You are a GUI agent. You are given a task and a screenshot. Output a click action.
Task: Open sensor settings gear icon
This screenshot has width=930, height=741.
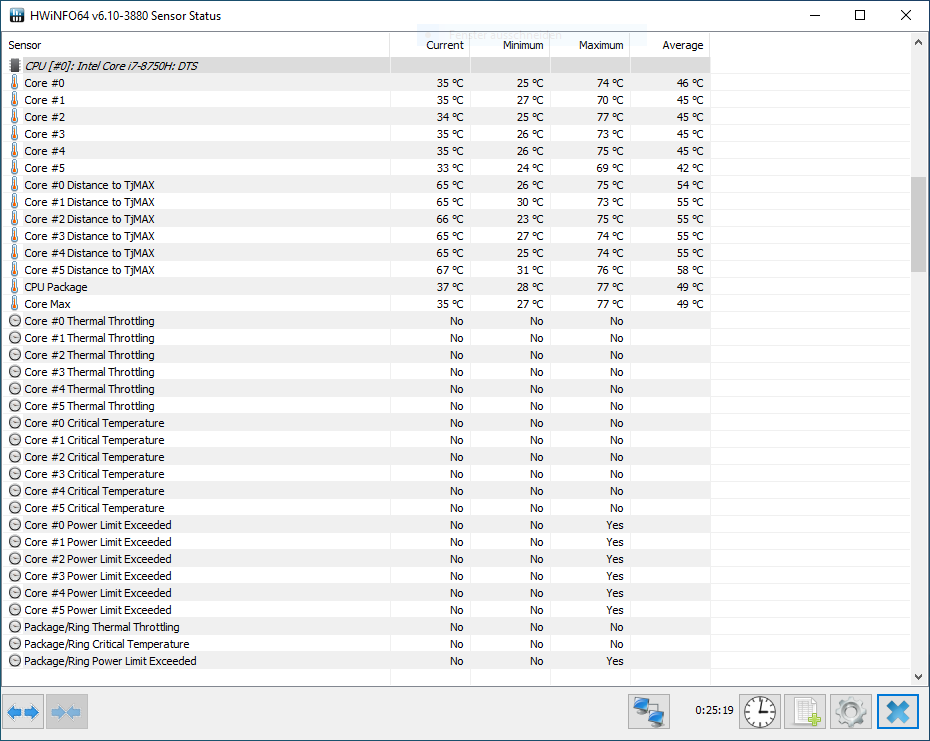pos(851,711)
